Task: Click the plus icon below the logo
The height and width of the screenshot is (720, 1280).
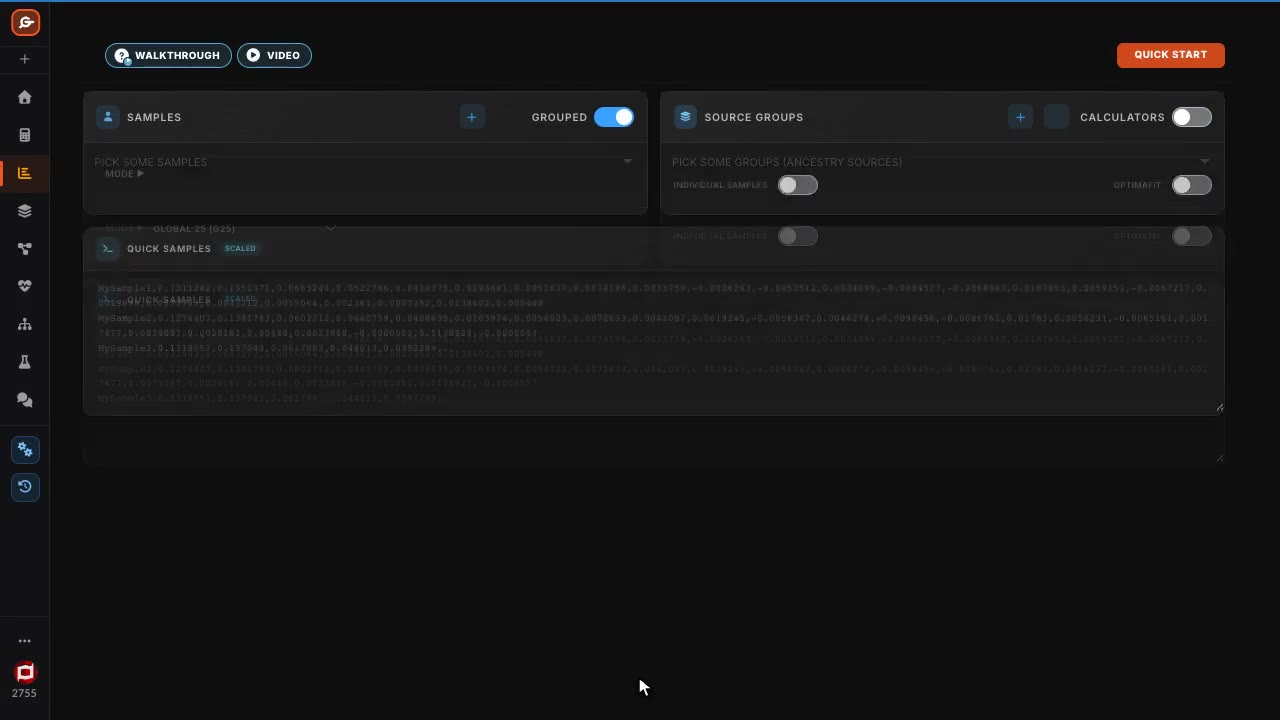Action: 25,59
